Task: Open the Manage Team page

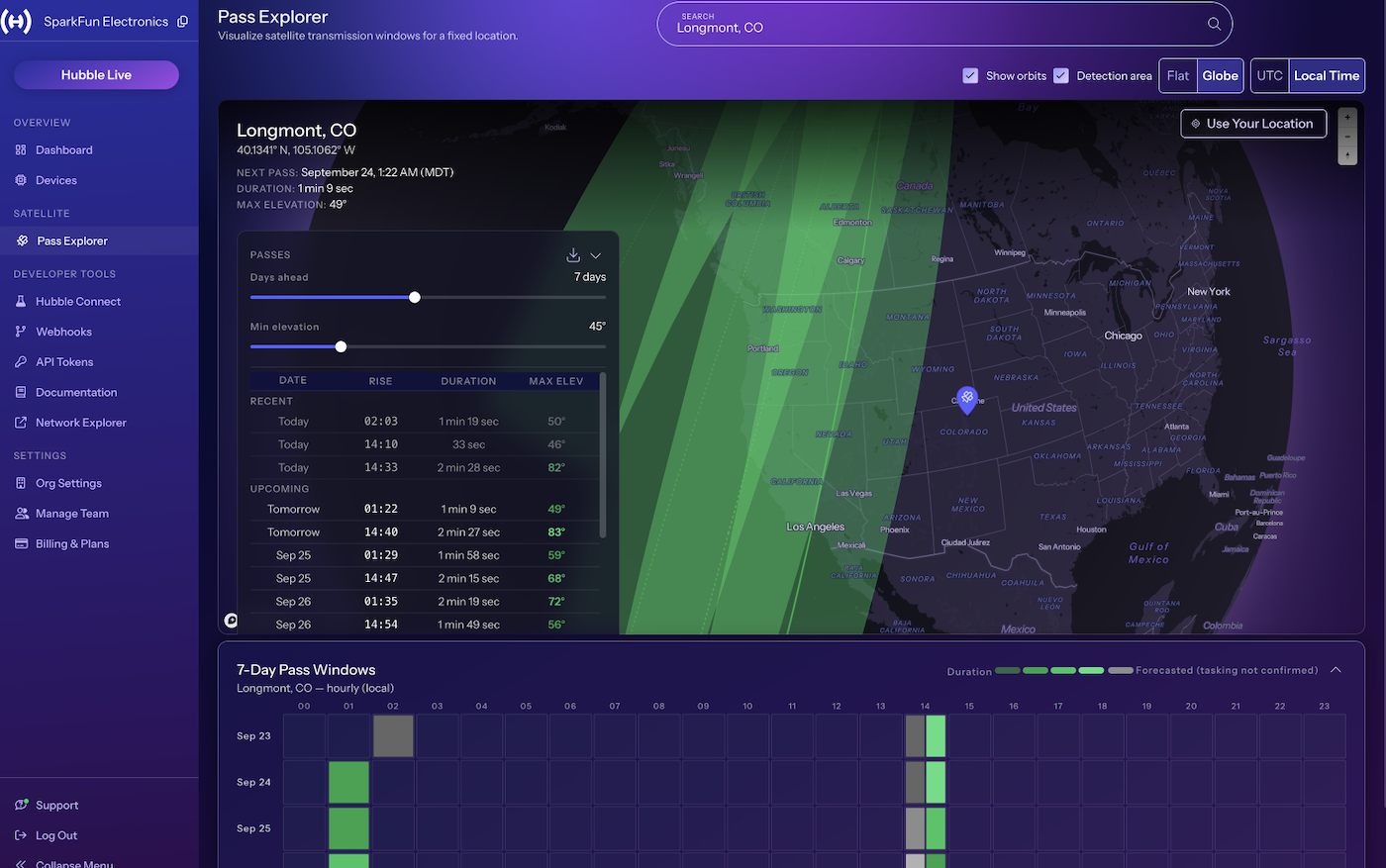Action: click(x=72, y=514)
